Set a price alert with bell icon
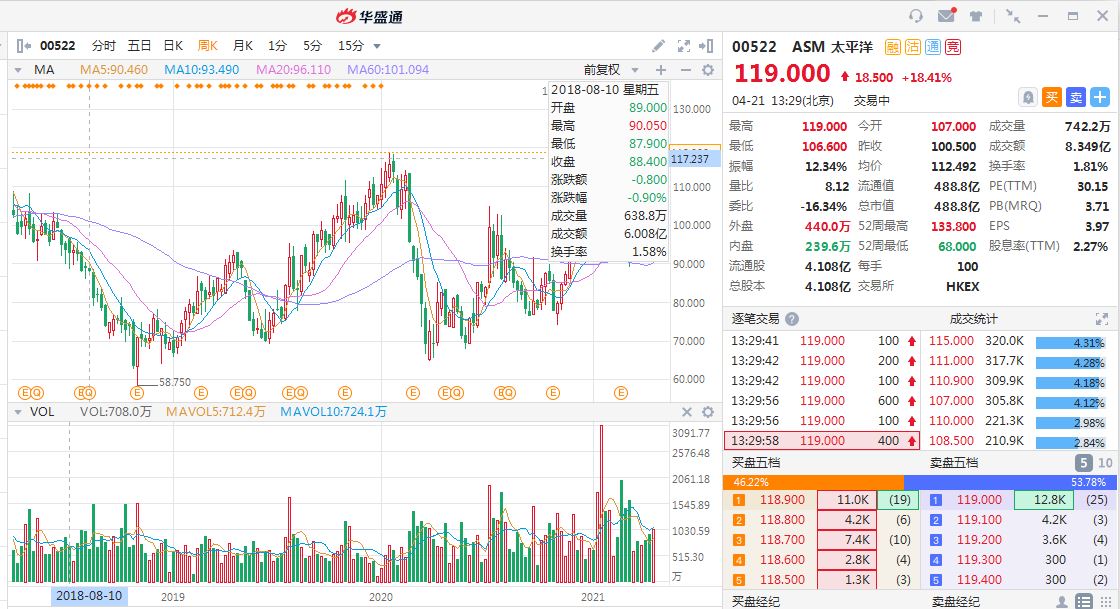This screenshot has width=1120, height=609. point(1027,97)
